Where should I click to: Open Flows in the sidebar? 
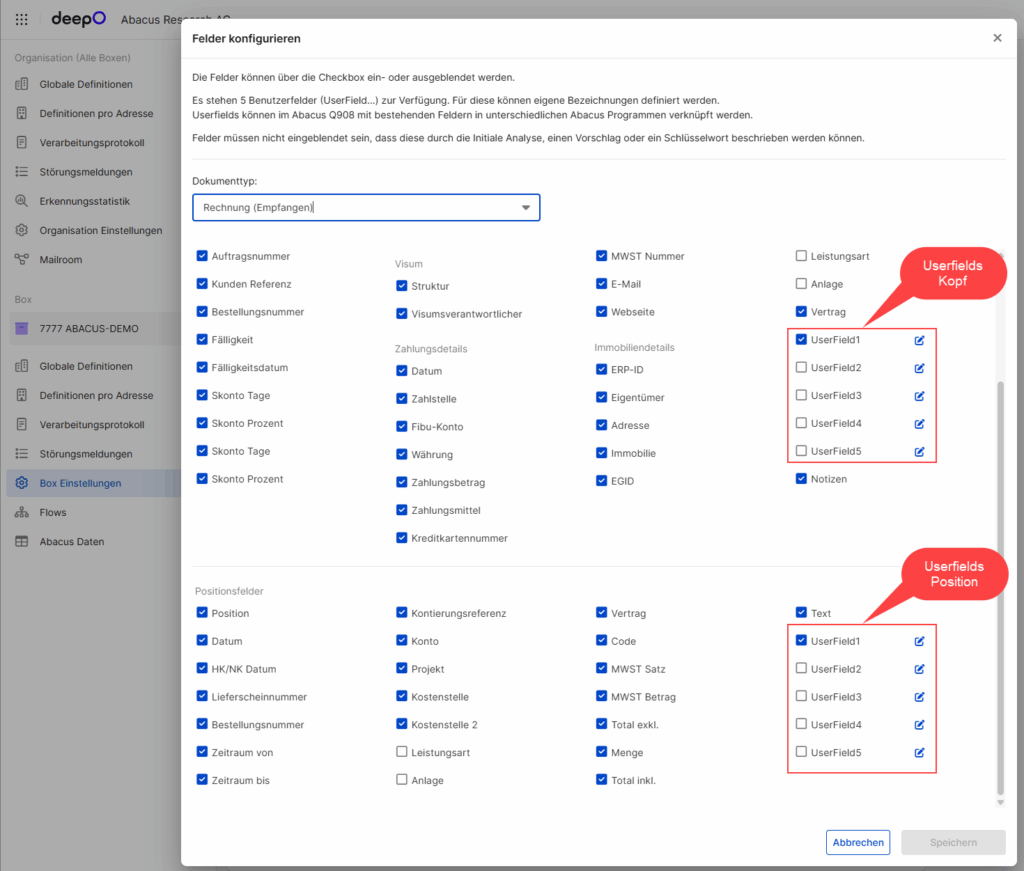(x=53, y=513)
